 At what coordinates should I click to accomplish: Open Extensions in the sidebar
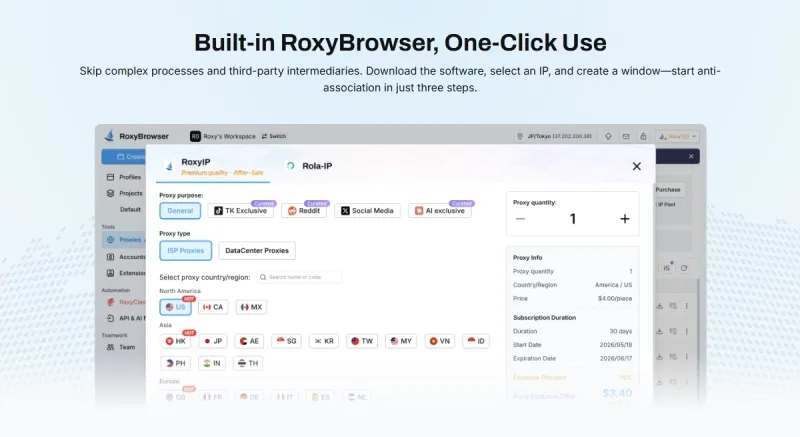point(126,273)
